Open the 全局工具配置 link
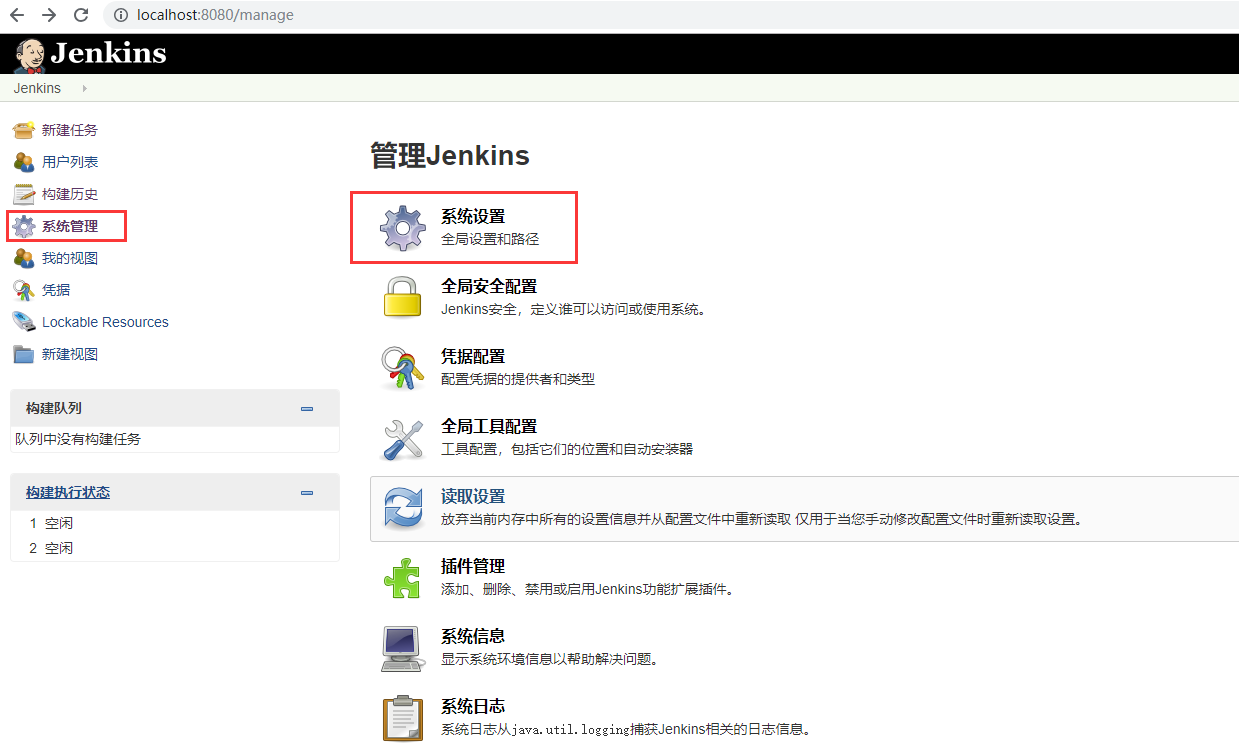The image size is (1239, 751). (489, 427)
